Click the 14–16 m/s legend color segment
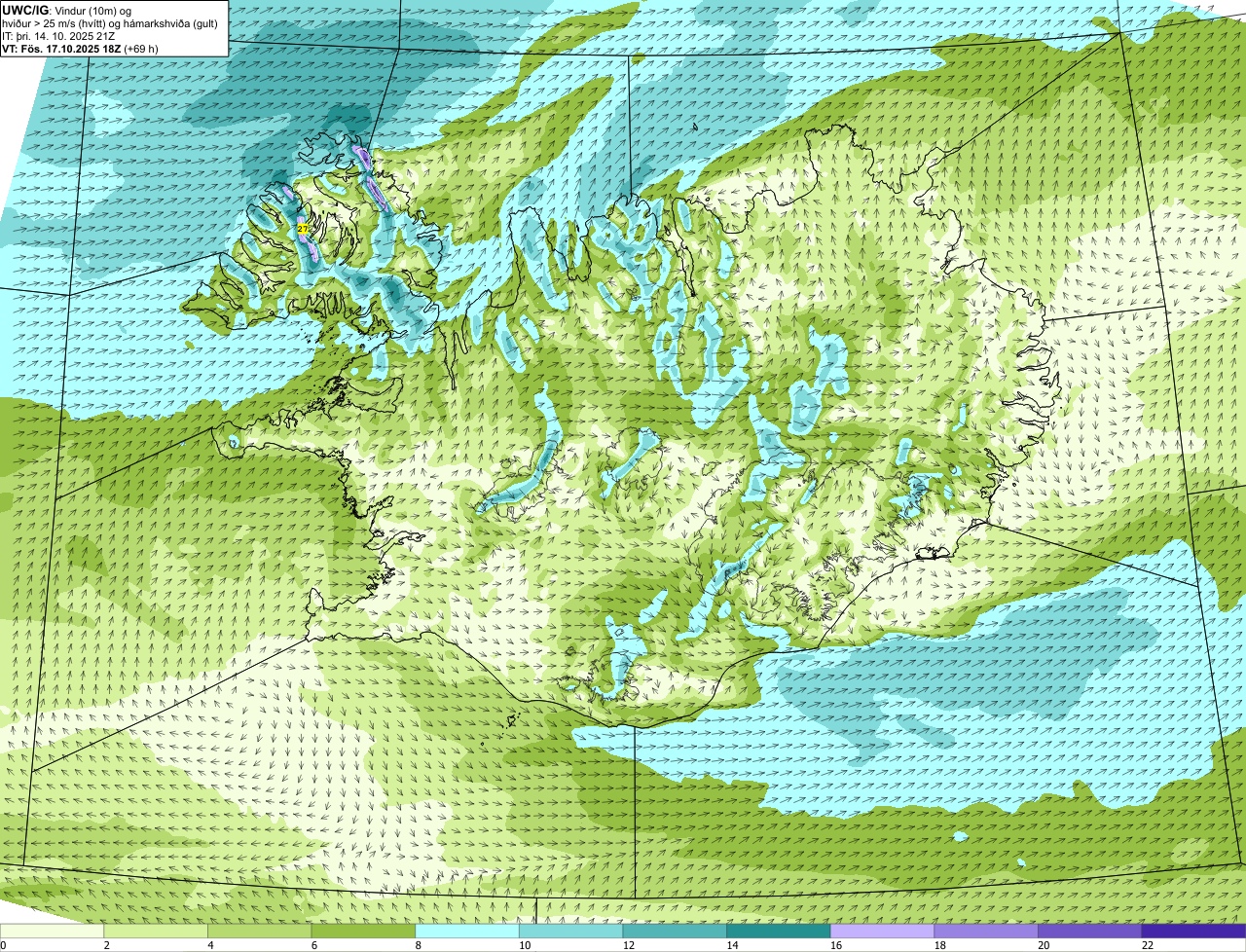The image size is (1246, 952). coord(779,931)
